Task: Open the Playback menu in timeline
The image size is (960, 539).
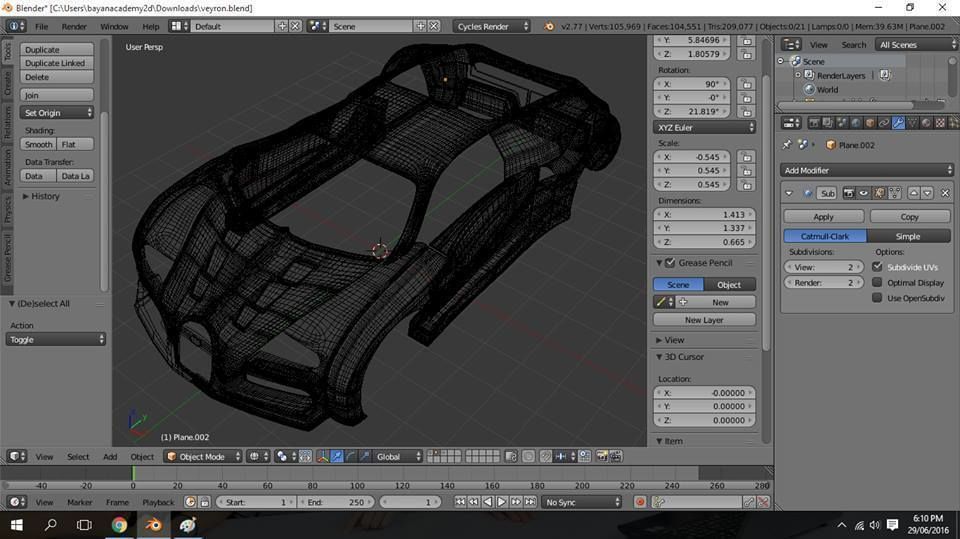Action: pyautogui.click(x=158, y=502)
